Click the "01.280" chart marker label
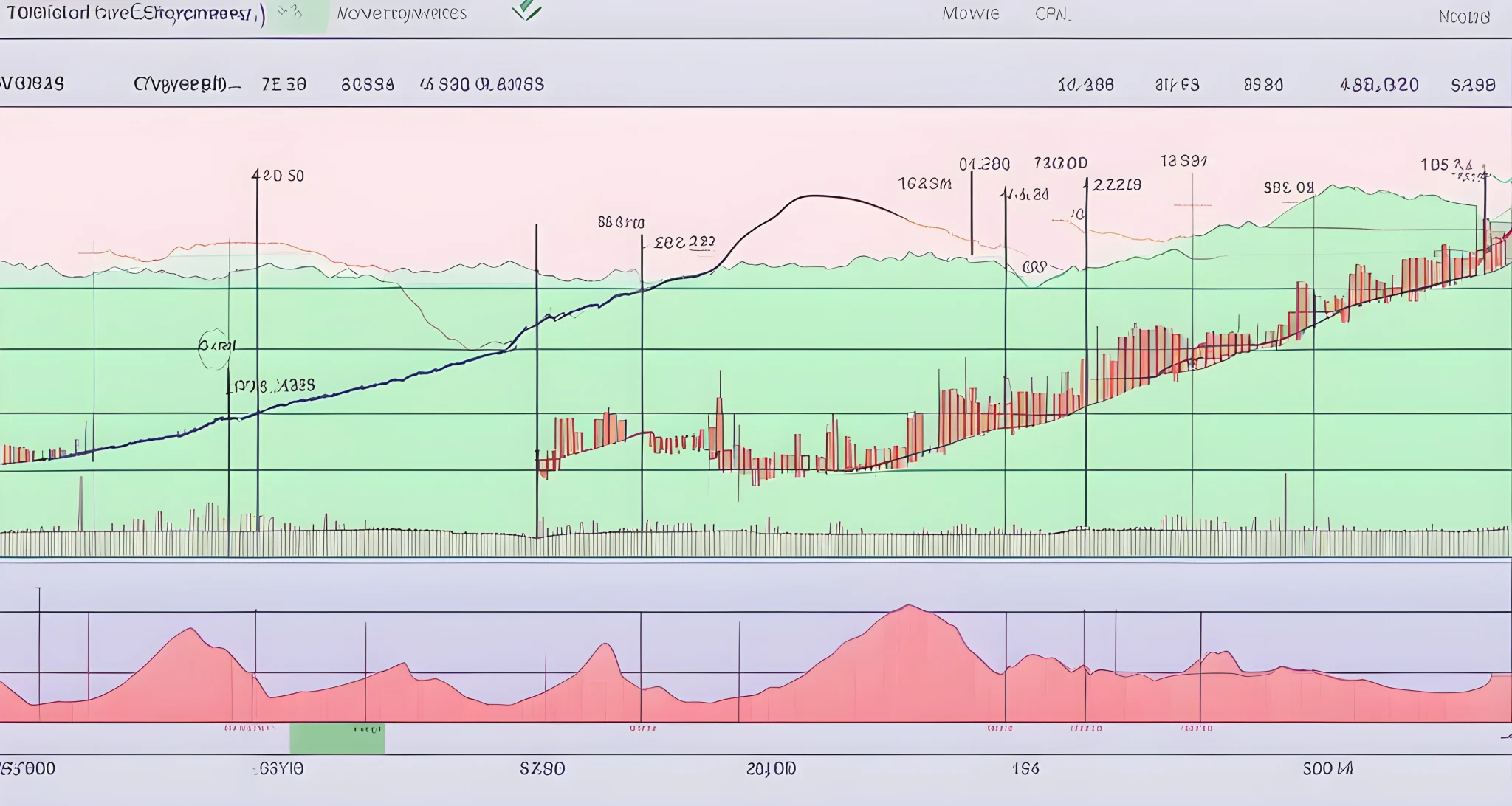Viewport: 1512px width, 806px height. pos(984,164)
